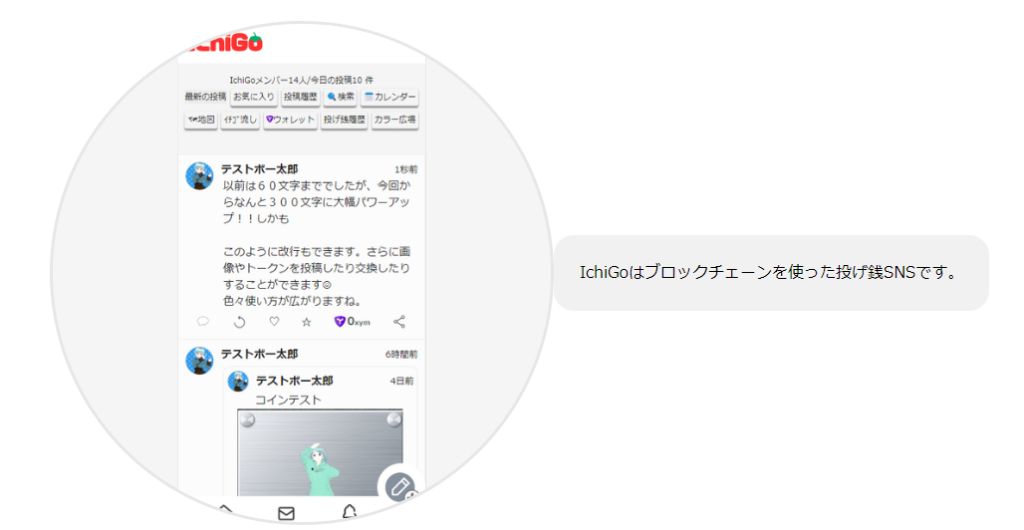Open the カラー広場 button
1024x530 pixels.
(x=395, y=120)
